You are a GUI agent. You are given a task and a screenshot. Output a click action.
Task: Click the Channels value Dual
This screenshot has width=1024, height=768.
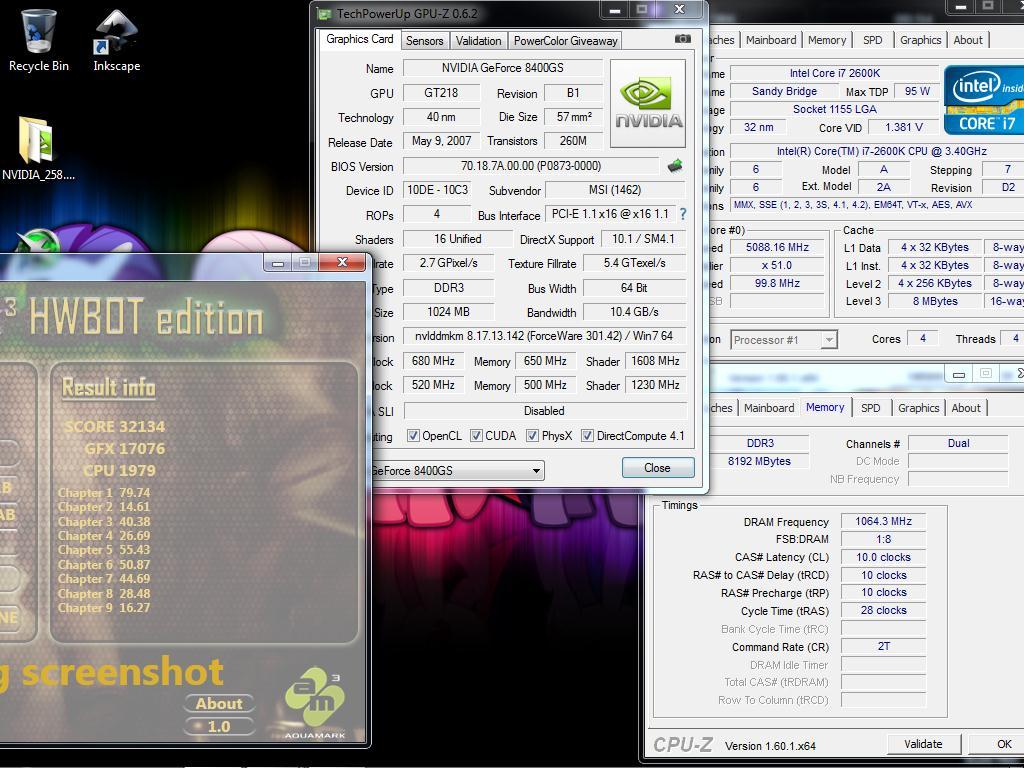958,443
